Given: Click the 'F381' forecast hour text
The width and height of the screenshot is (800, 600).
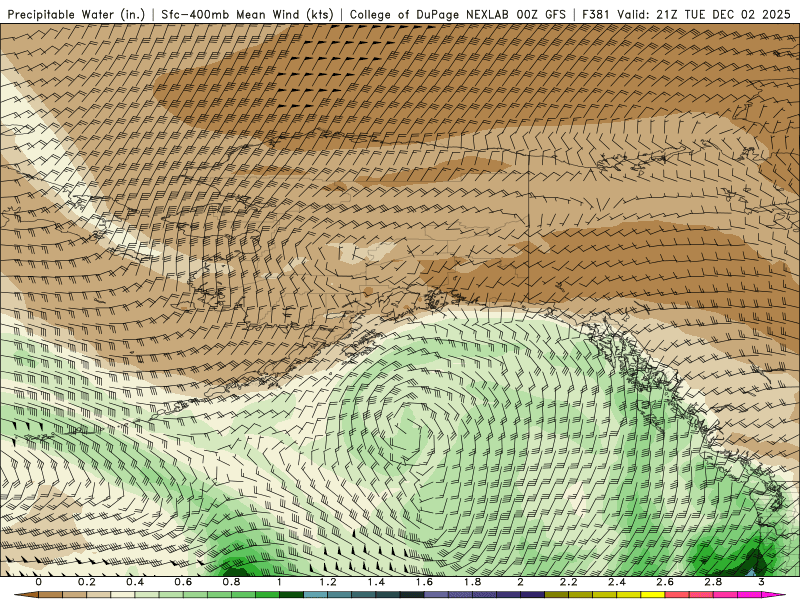Looking at the screenshot, I should pyautogui.click(x=596, y=14).
